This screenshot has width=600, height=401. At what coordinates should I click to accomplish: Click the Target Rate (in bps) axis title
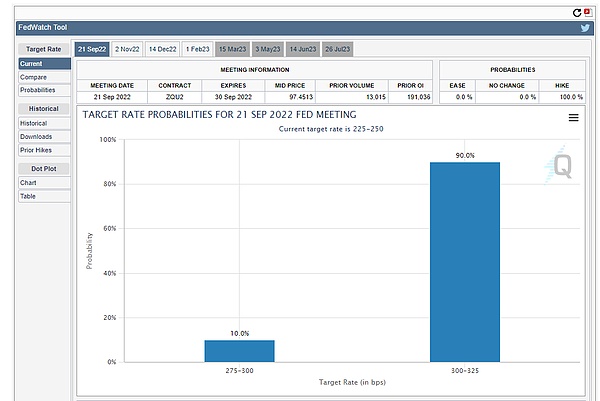[352, 382]
